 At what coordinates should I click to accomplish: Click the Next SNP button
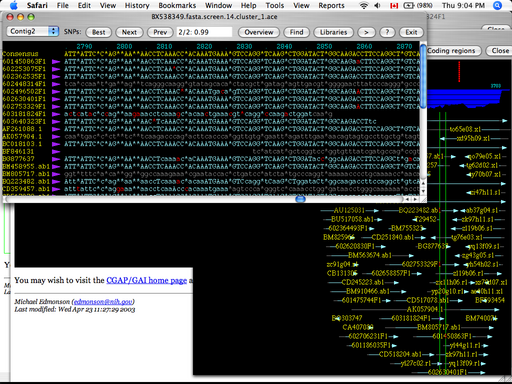(x=129, y=32)
